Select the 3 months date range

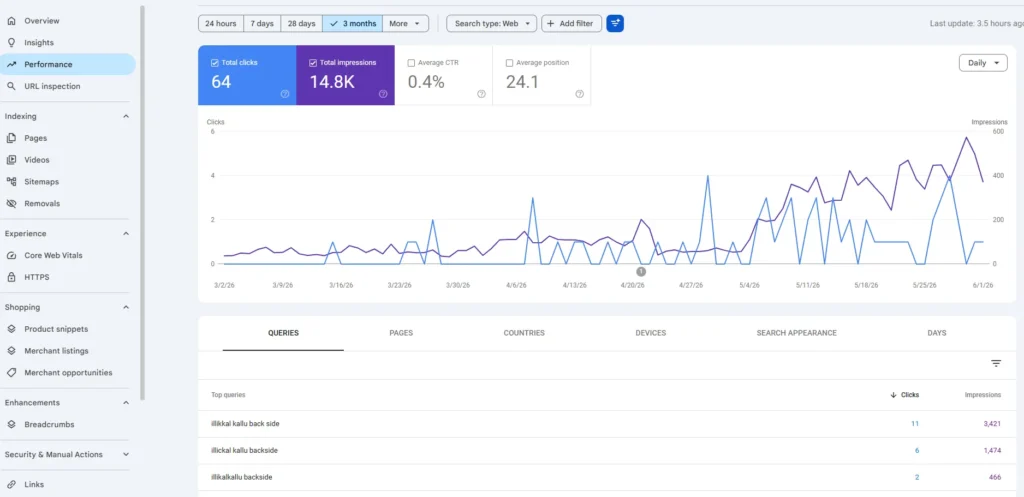[353, 24]
